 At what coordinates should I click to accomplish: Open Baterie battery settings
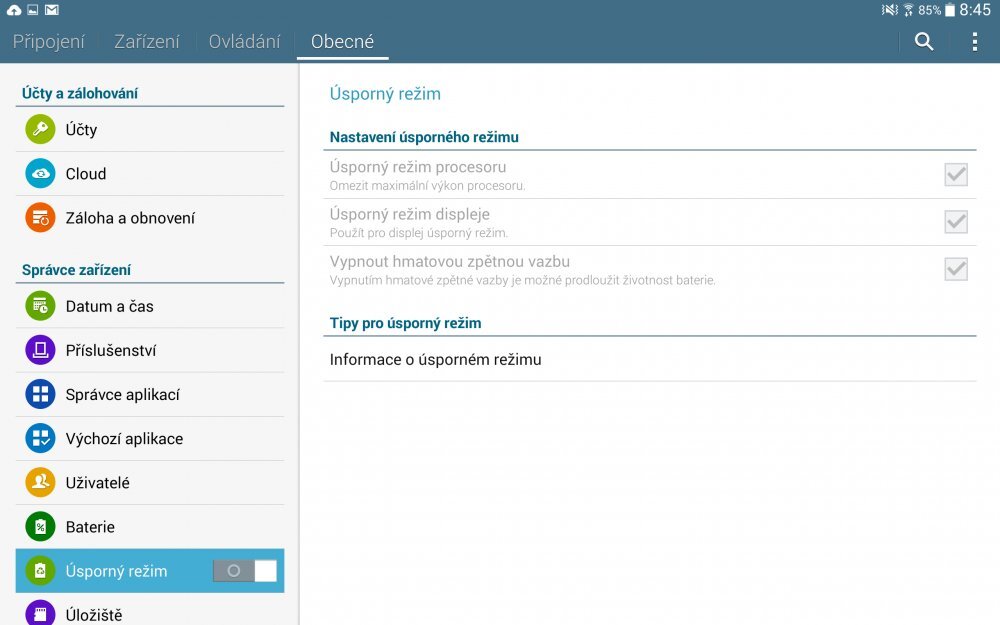(x=88, y=526)
